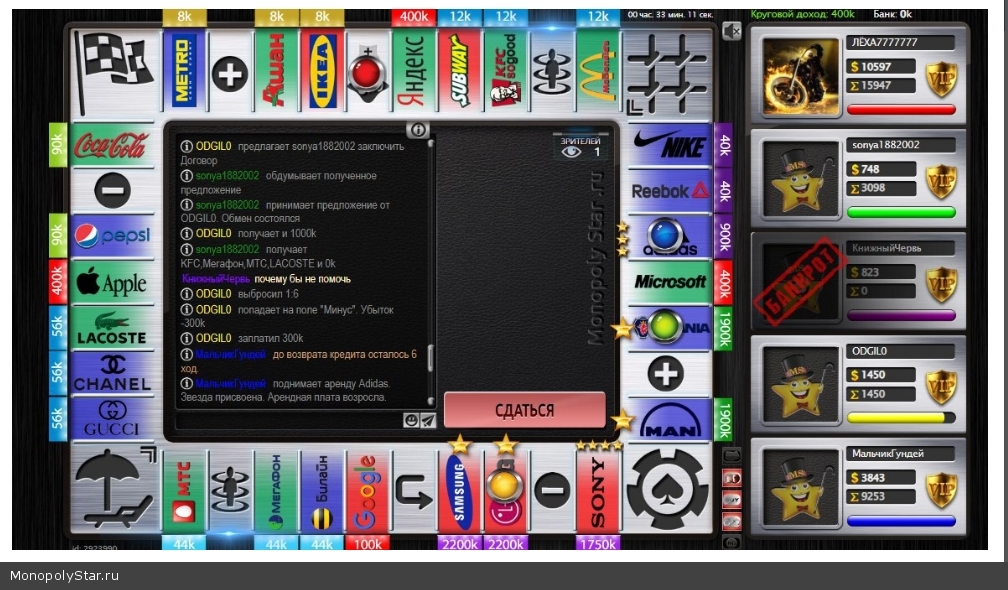Image resolution: width=1008 pixels, height=590 pixels.
Task: Click the plus field between METRO and Auchan
Action: pyautogui.click(x=230, y=72)
